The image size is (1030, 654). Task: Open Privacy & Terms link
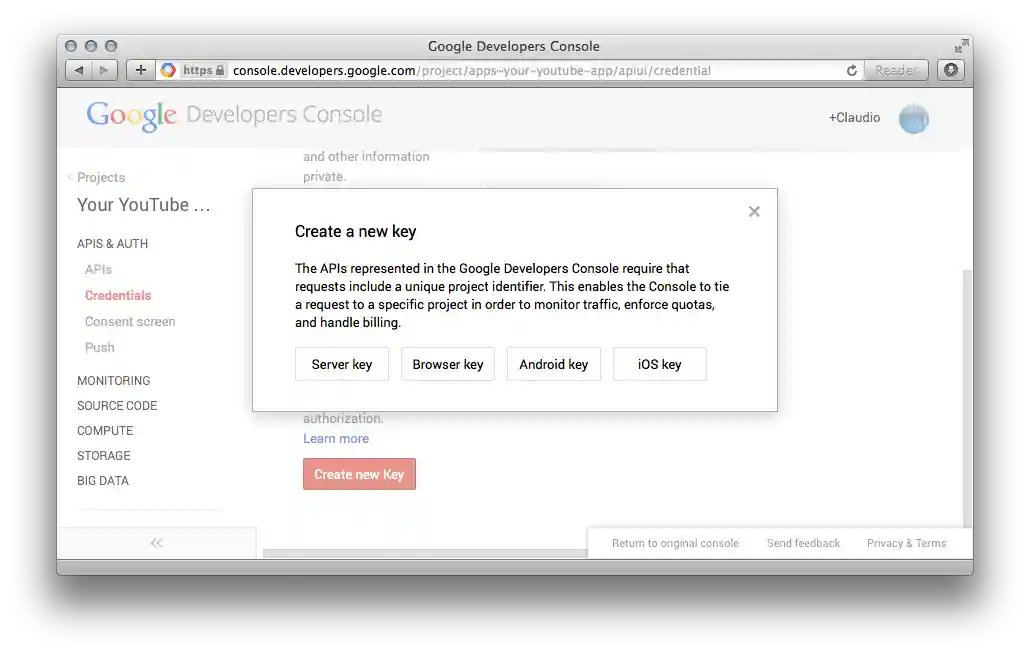point(907,543)
